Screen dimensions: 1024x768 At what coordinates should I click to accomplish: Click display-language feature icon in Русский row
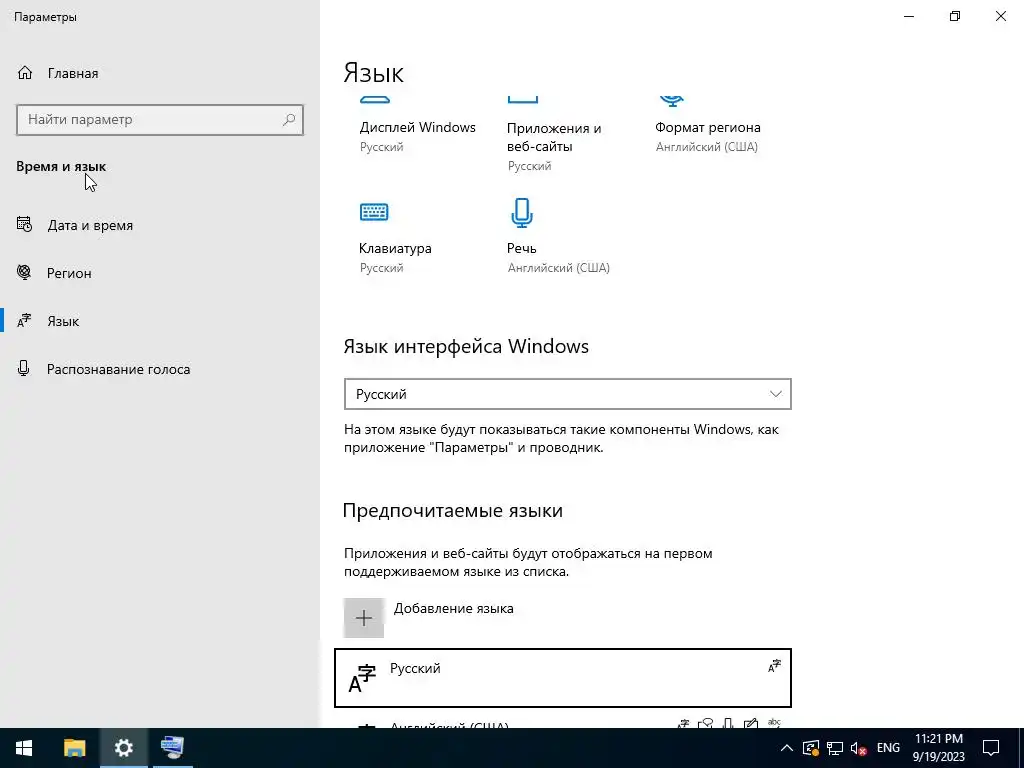click(774, 666)
